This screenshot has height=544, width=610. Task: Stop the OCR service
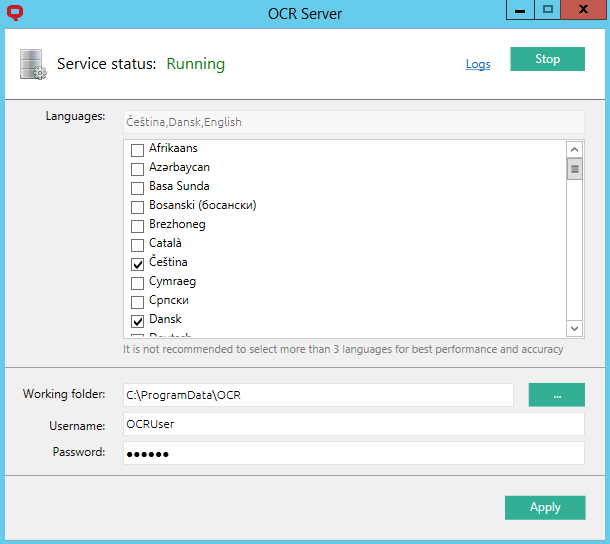tap(547, 59)
